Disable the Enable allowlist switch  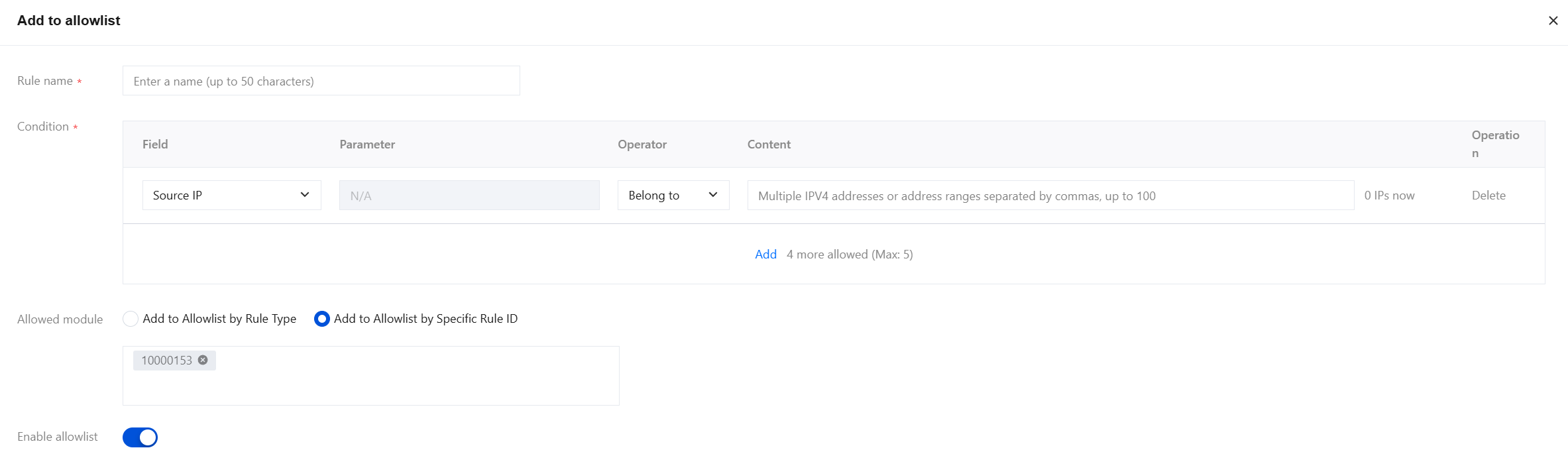(x=140, y=437)
